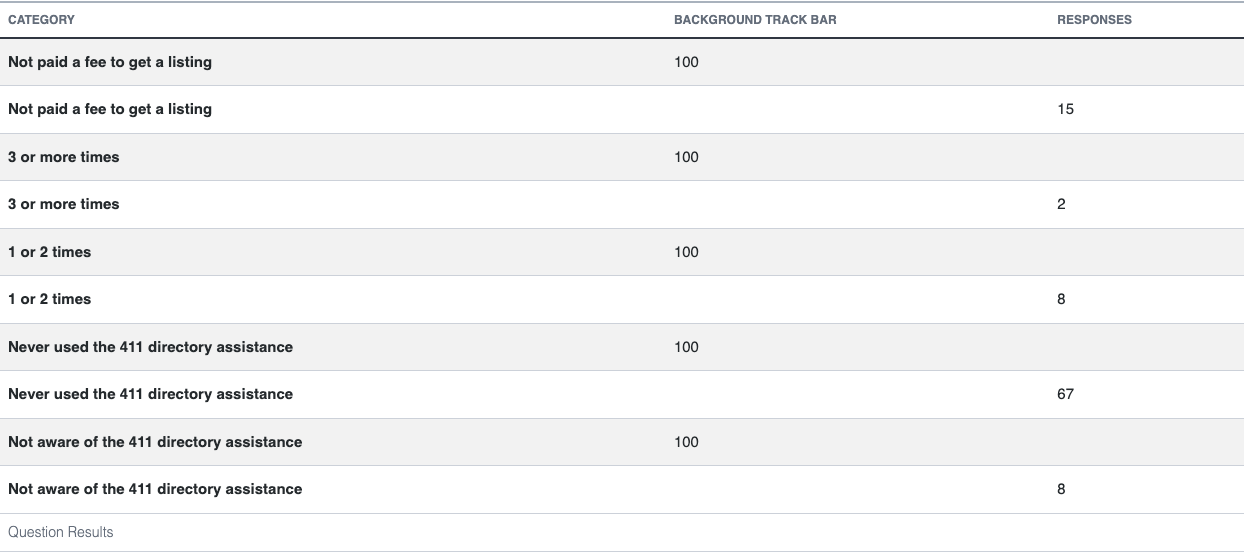
Task: Click the first '3 or more times' label
Action: [x=64, y=157]
